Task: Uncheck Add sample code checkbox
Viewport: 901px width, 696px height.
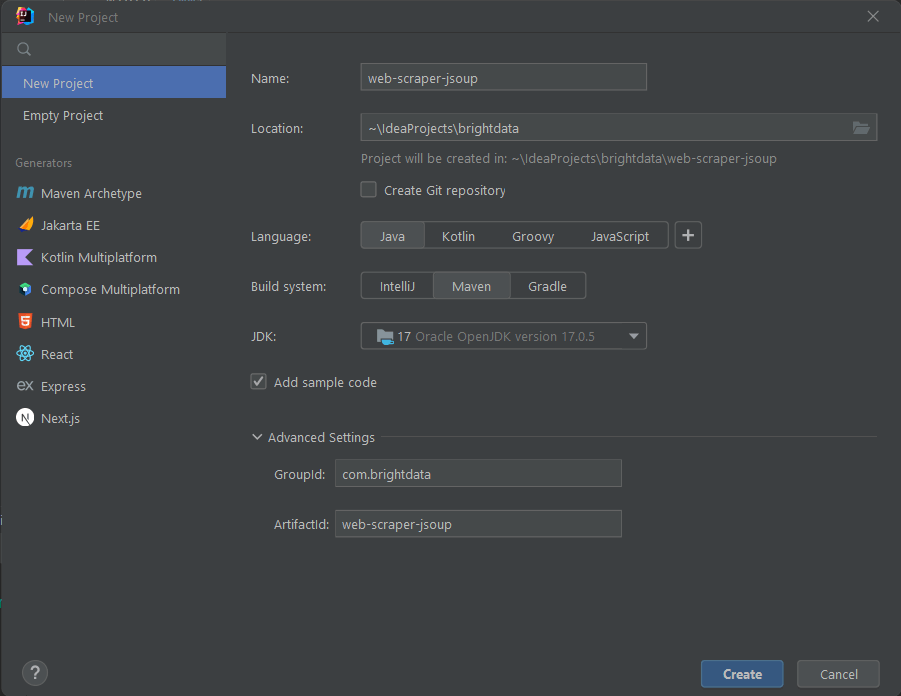Action: [259, 382]
